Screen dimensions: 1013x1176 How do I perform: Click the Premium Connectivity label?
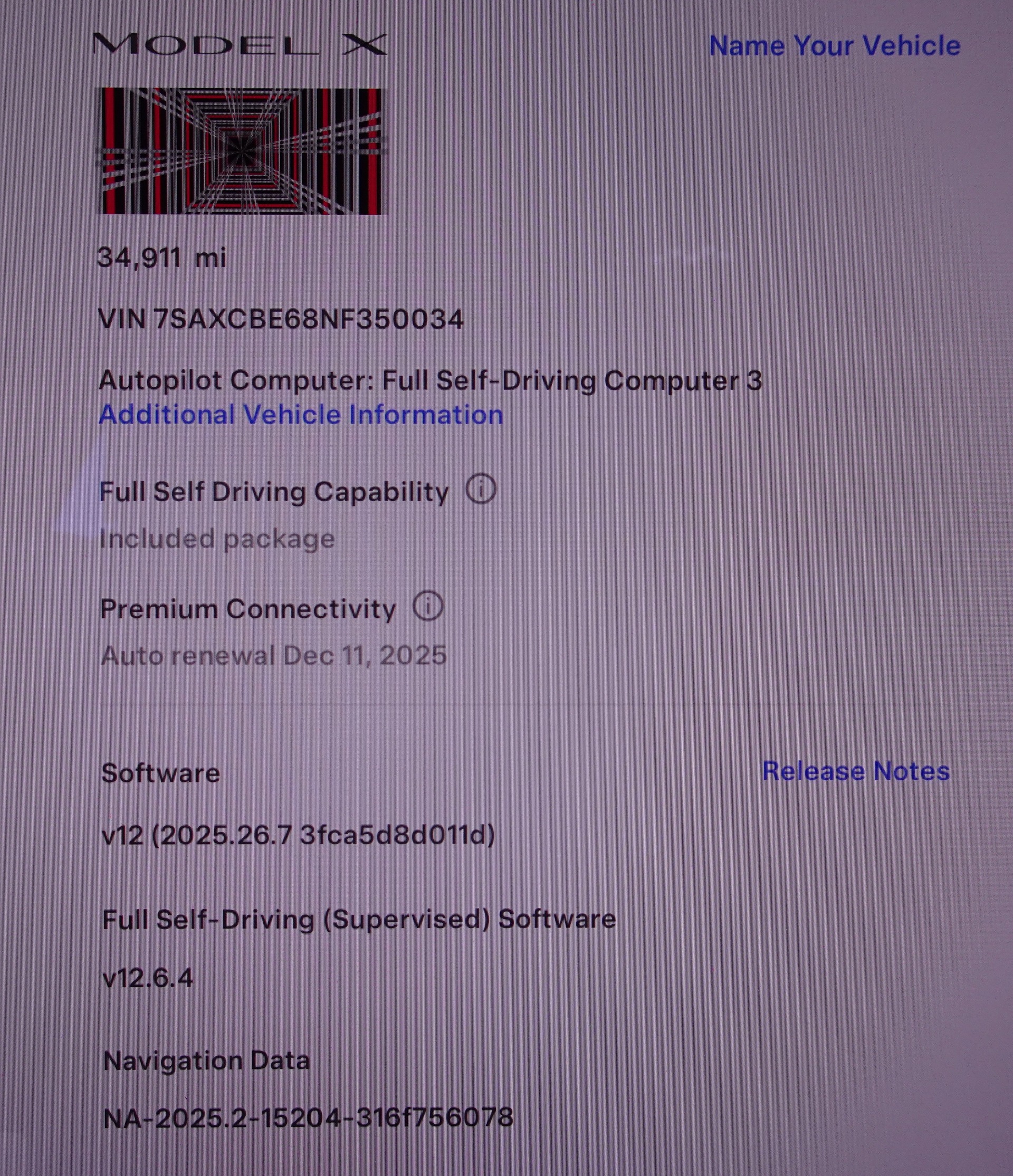247,609
